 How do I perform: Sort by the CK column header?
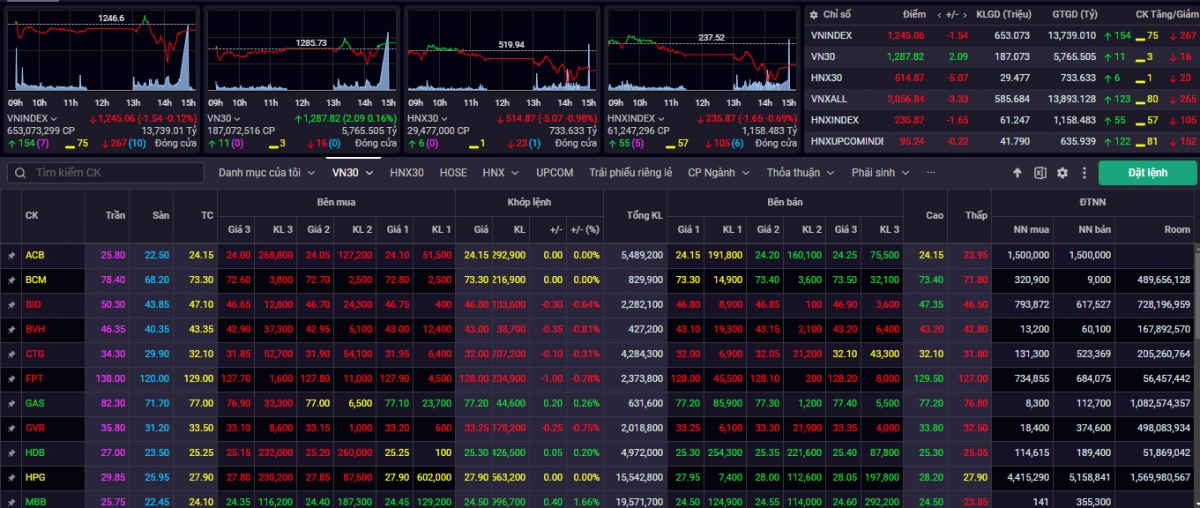coord(32,215)
